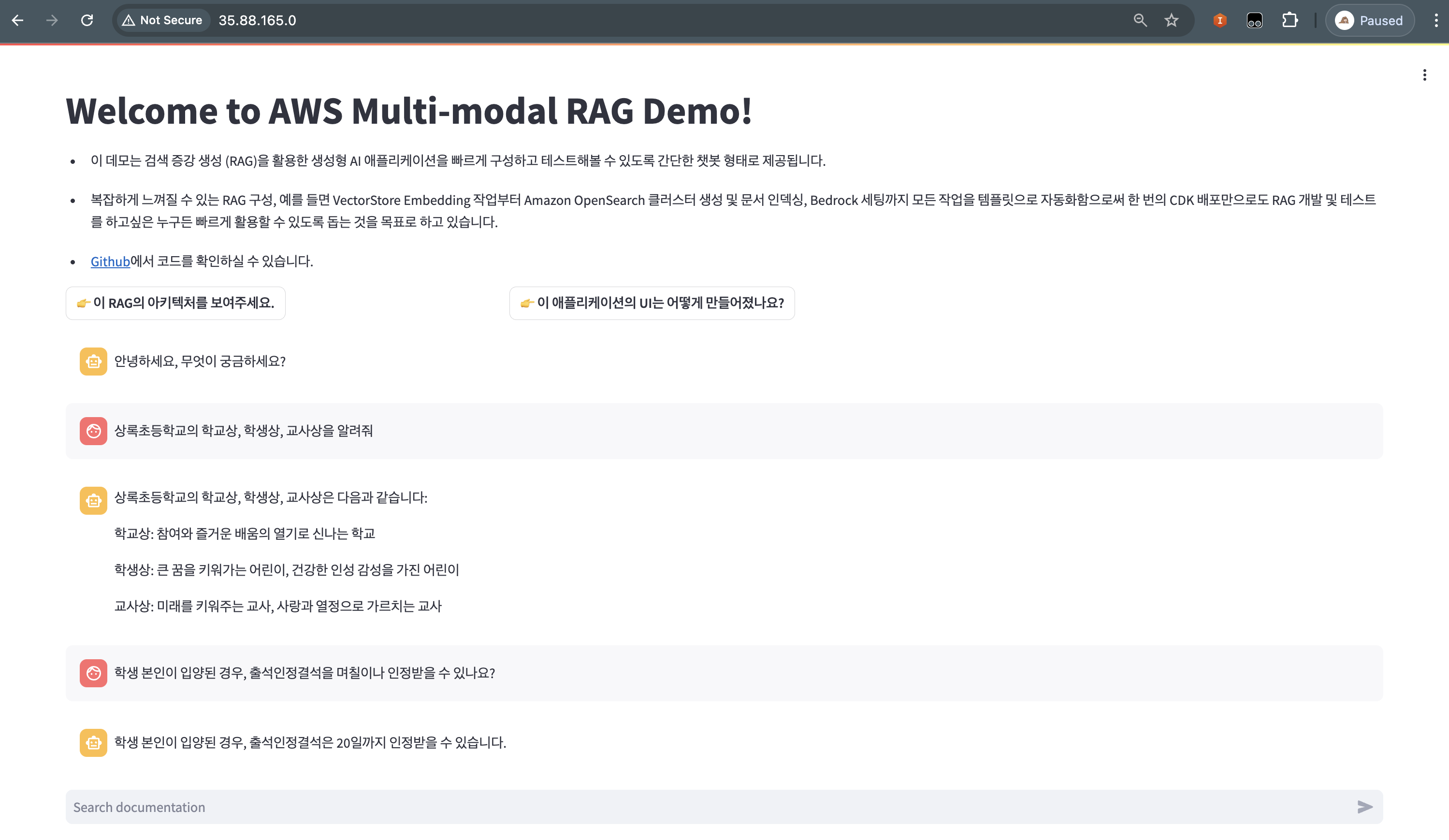Click the orange shield extension icon
This screenshot has width=1449, height=840.
pyautogui.click(x=1219, y=21)
